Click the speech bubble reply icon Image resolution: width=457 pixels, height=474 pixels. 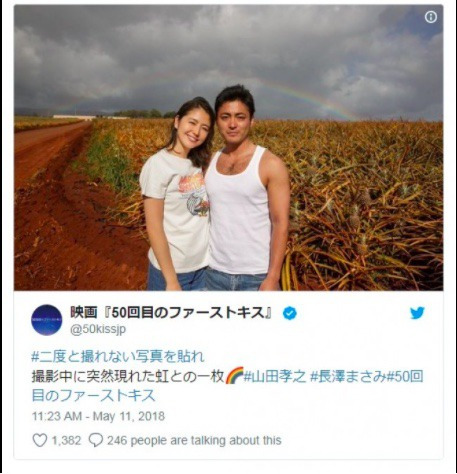96,440
